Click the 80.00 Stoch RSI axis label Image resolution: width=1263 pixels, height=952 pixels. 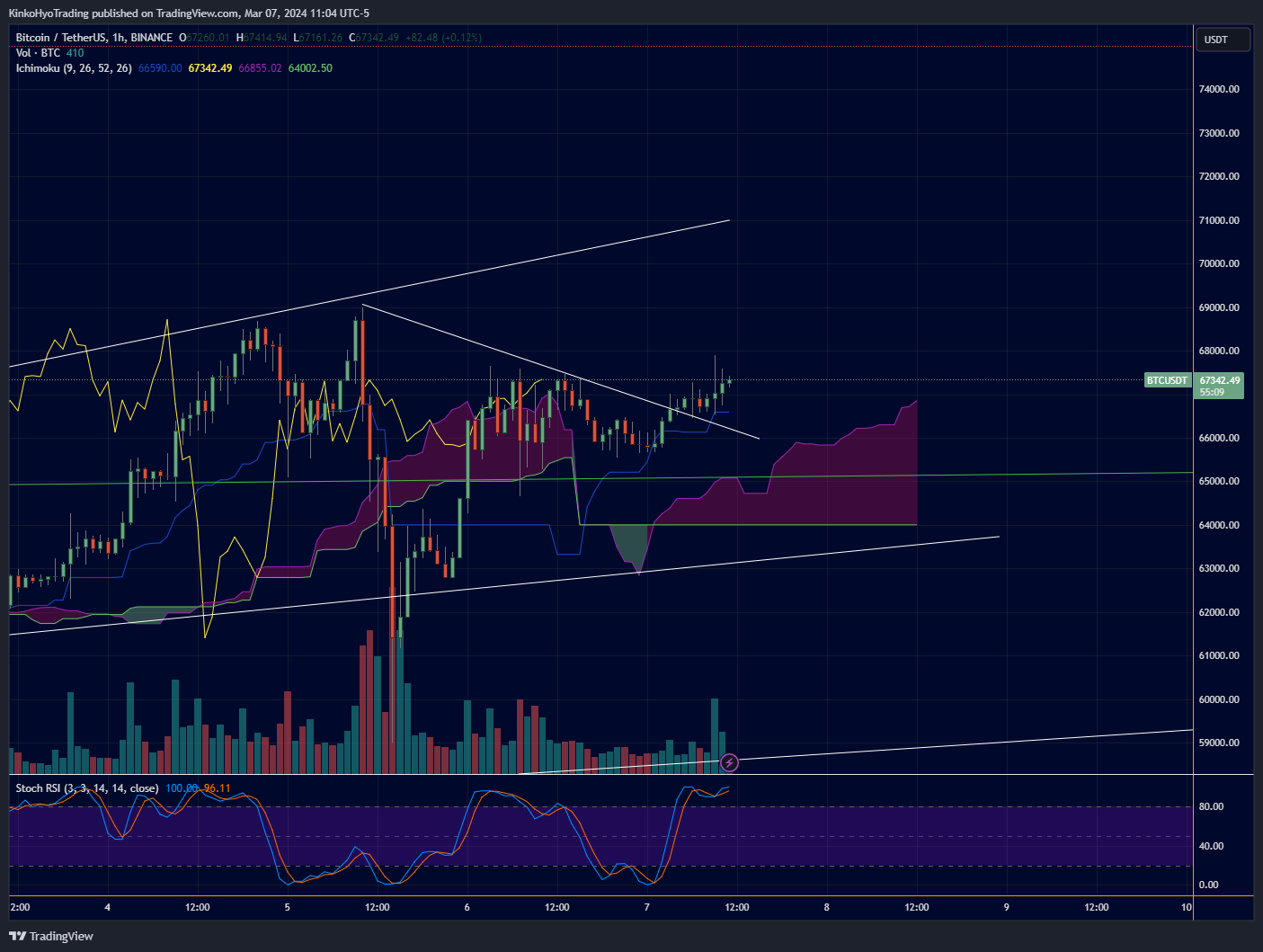1209,807
